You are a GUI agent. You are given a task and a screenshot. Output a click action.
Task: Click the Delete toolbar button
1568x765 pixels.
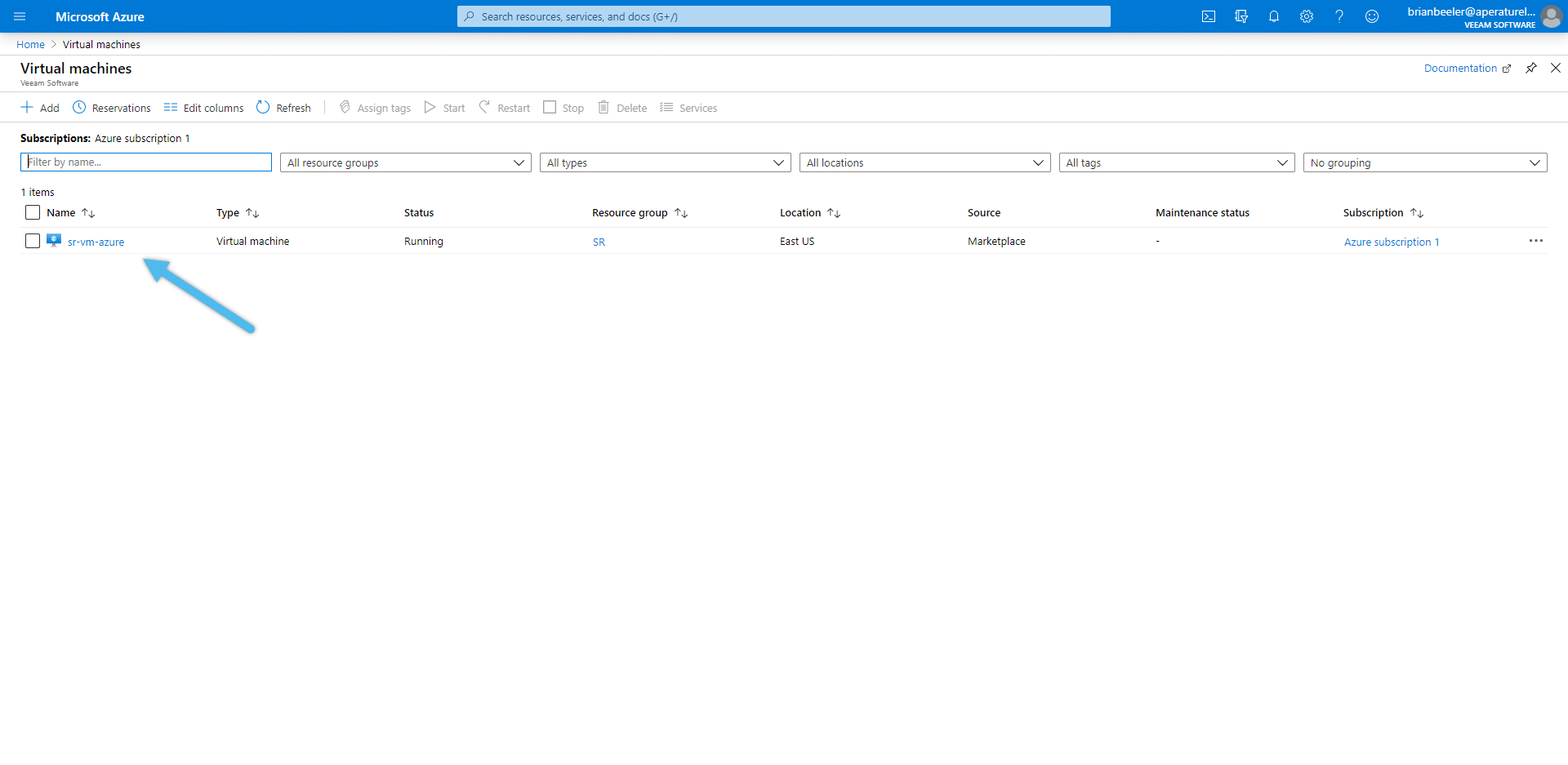622,108
